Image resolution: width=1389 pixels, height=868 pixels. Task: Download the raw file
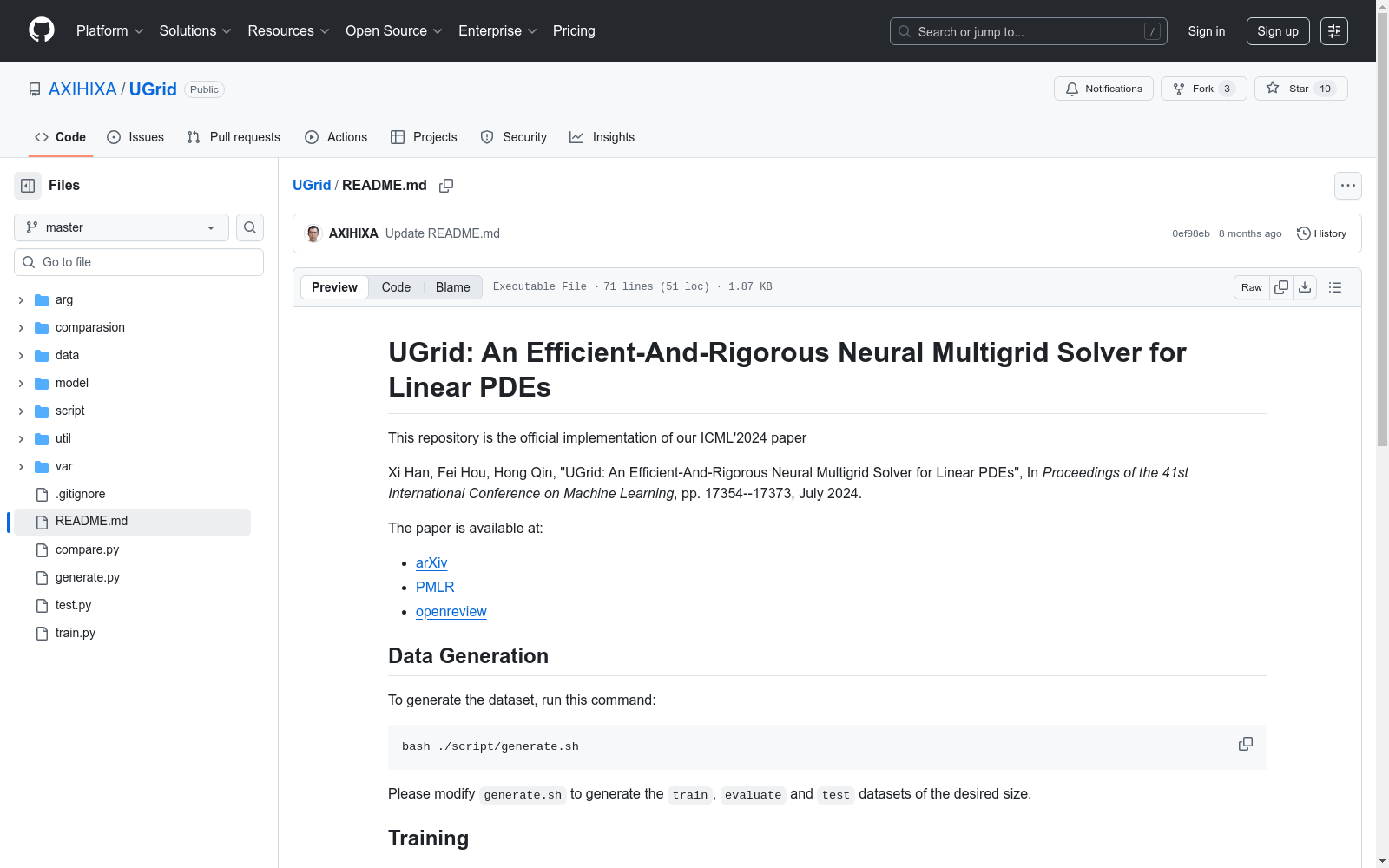click(x=1305, y=287)
